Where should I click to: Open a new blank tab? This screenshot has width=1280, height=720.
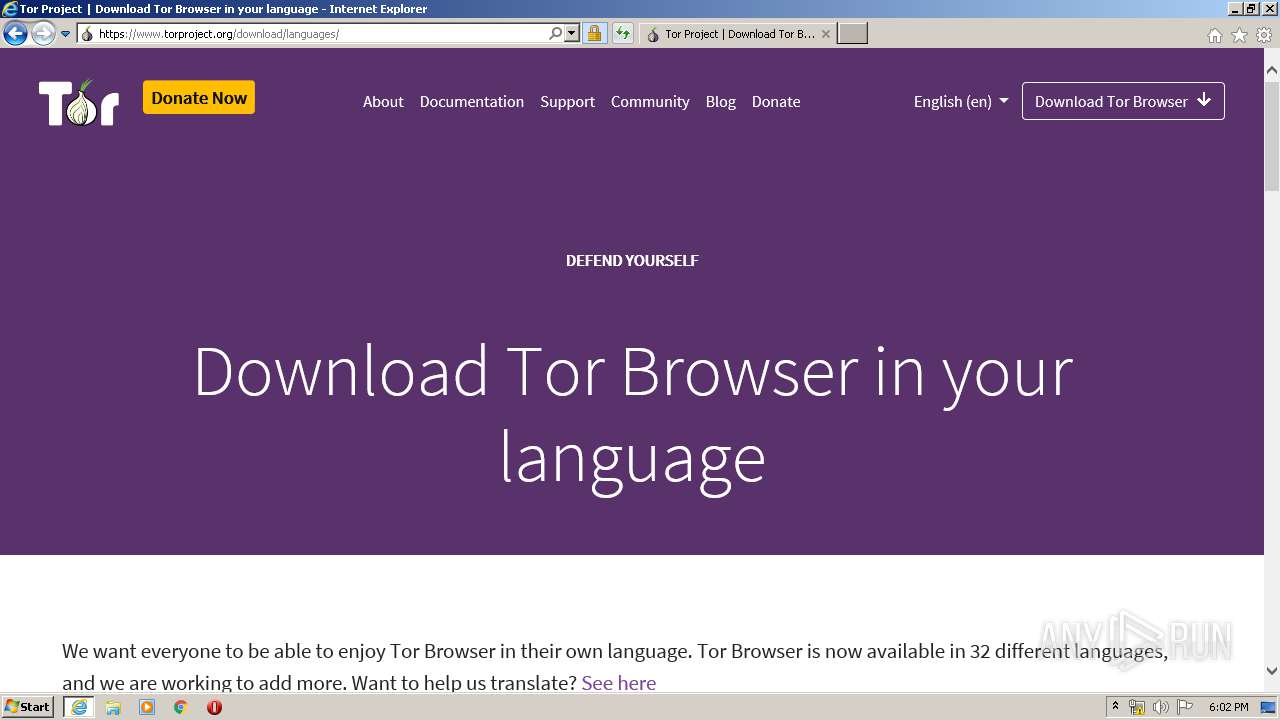(x=852, y=34)
